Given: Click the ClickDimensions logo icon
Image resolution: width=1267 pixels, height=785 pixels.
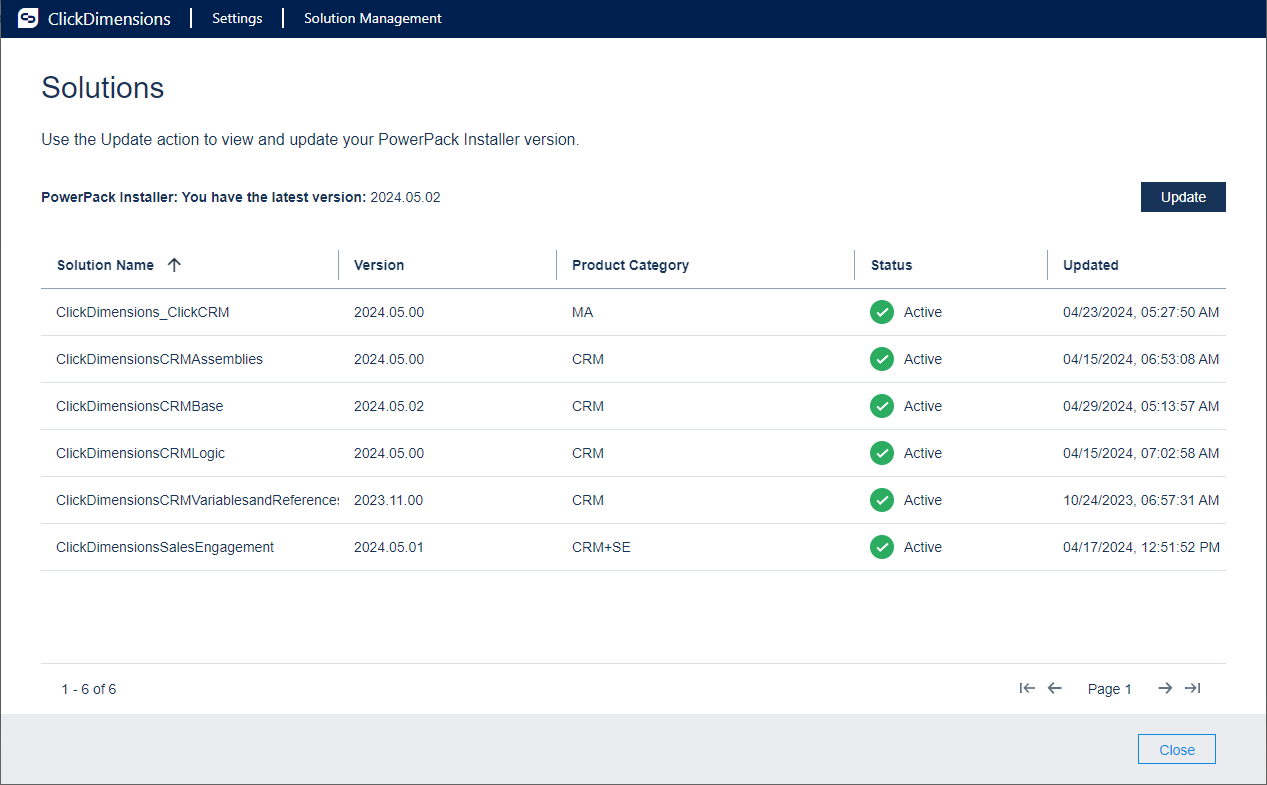Looking at the screenshot, I should (28, 18).
